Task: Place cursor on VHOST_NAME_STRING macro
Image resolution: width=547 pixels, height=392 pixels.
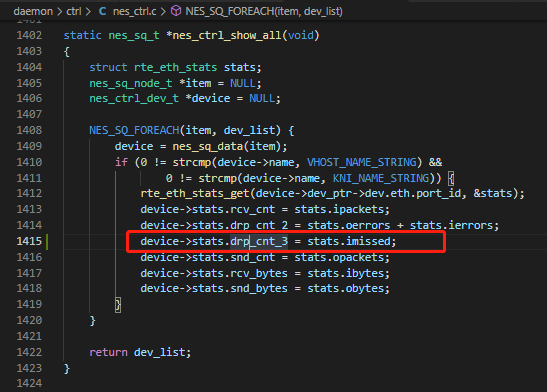Action: tap(362, 162)
